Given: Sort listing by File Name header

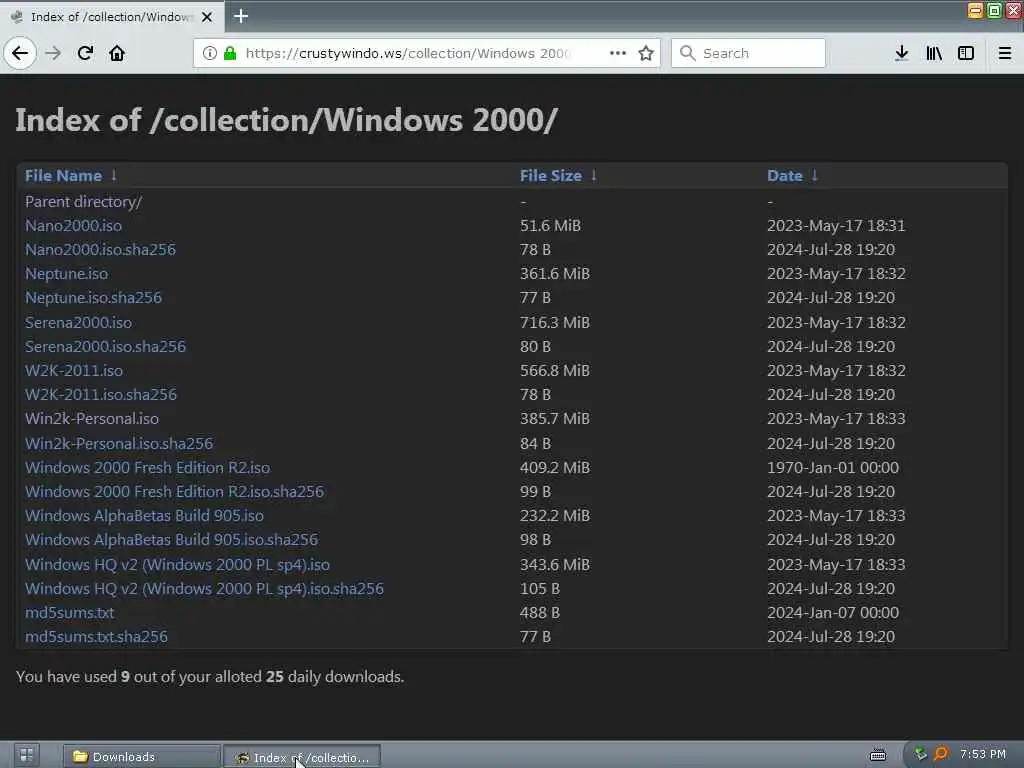Looking at the screenshot, I should point(63,176).
